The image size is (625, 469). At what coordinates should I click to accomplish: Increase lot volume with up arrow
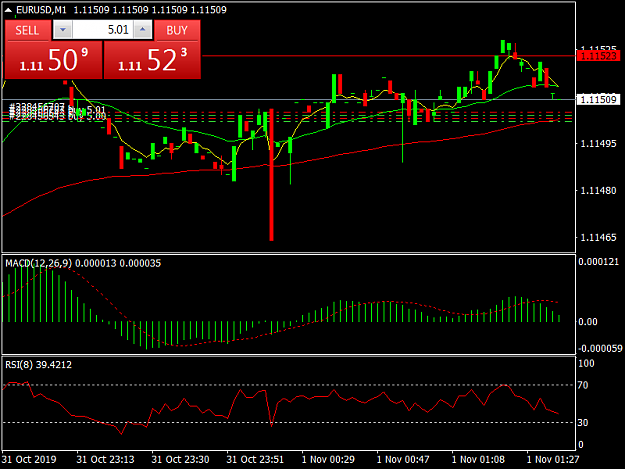pos(143,30)
